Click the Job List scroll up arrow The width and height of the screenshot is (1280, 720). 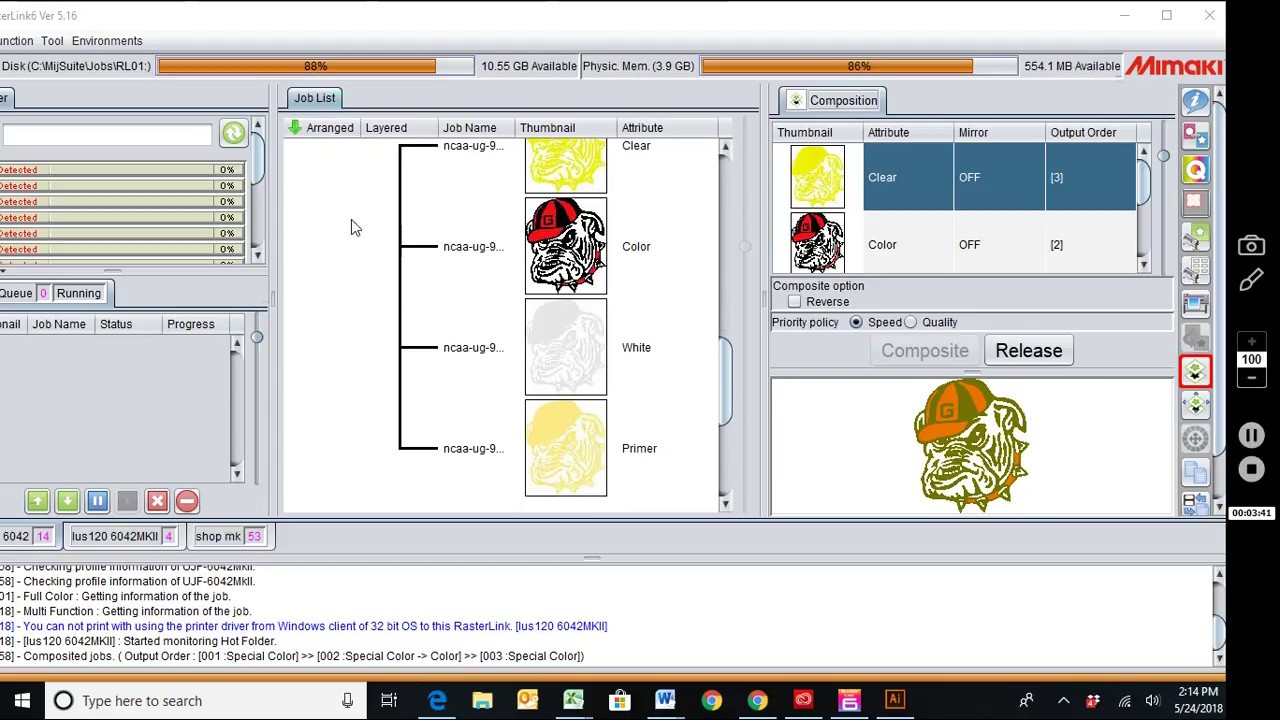click(x=725, y=148)
